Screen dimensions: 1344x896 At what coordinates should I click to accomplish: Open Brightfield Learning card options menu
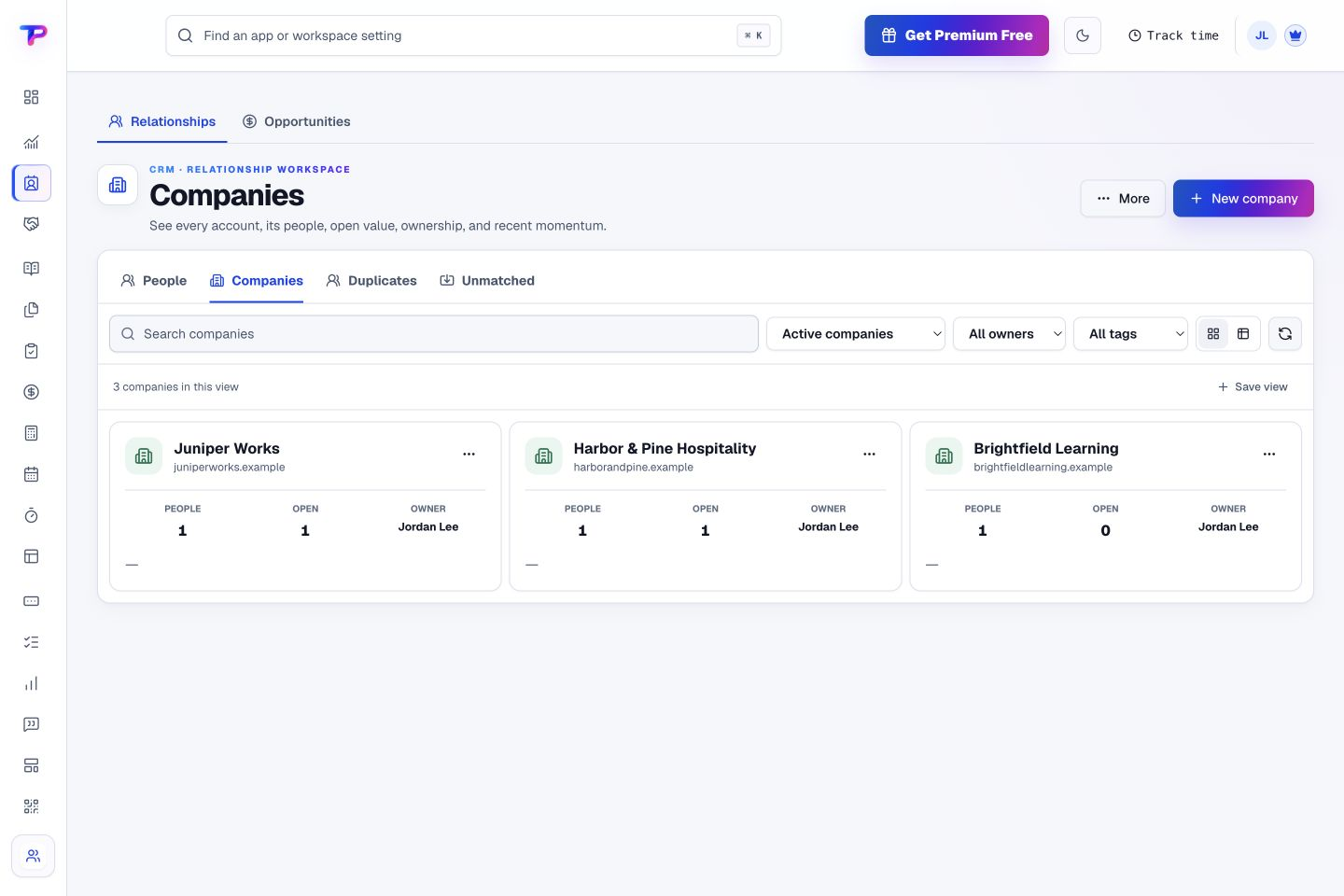pos(1269,455)
